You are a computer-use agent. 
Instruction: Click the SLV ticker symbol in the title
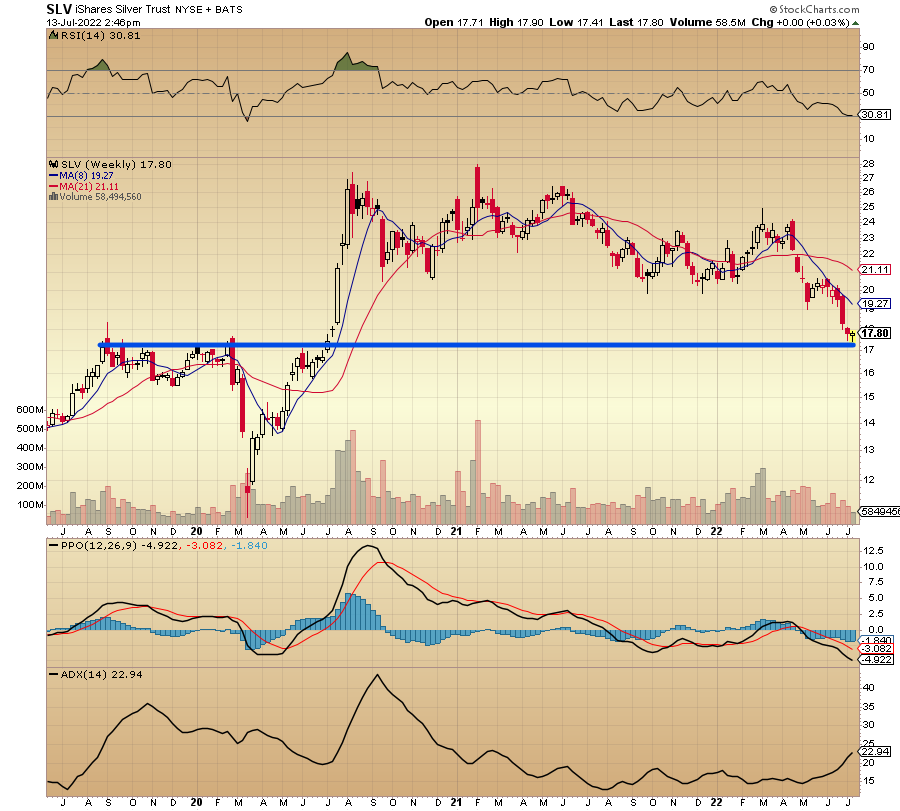point(59,9)
